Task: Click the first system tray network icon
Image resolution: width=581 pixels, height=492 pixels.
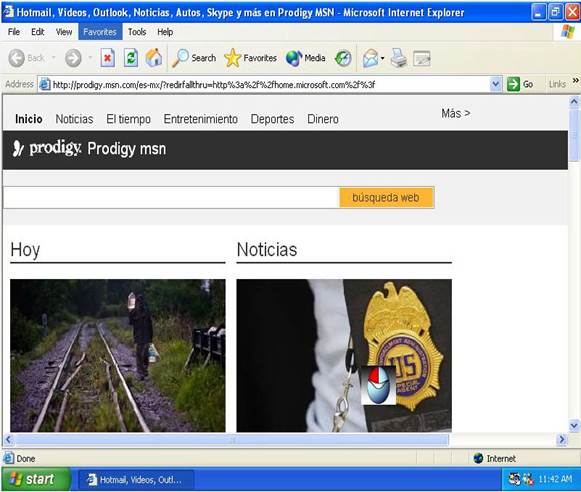Action: (x=514, y=479)
